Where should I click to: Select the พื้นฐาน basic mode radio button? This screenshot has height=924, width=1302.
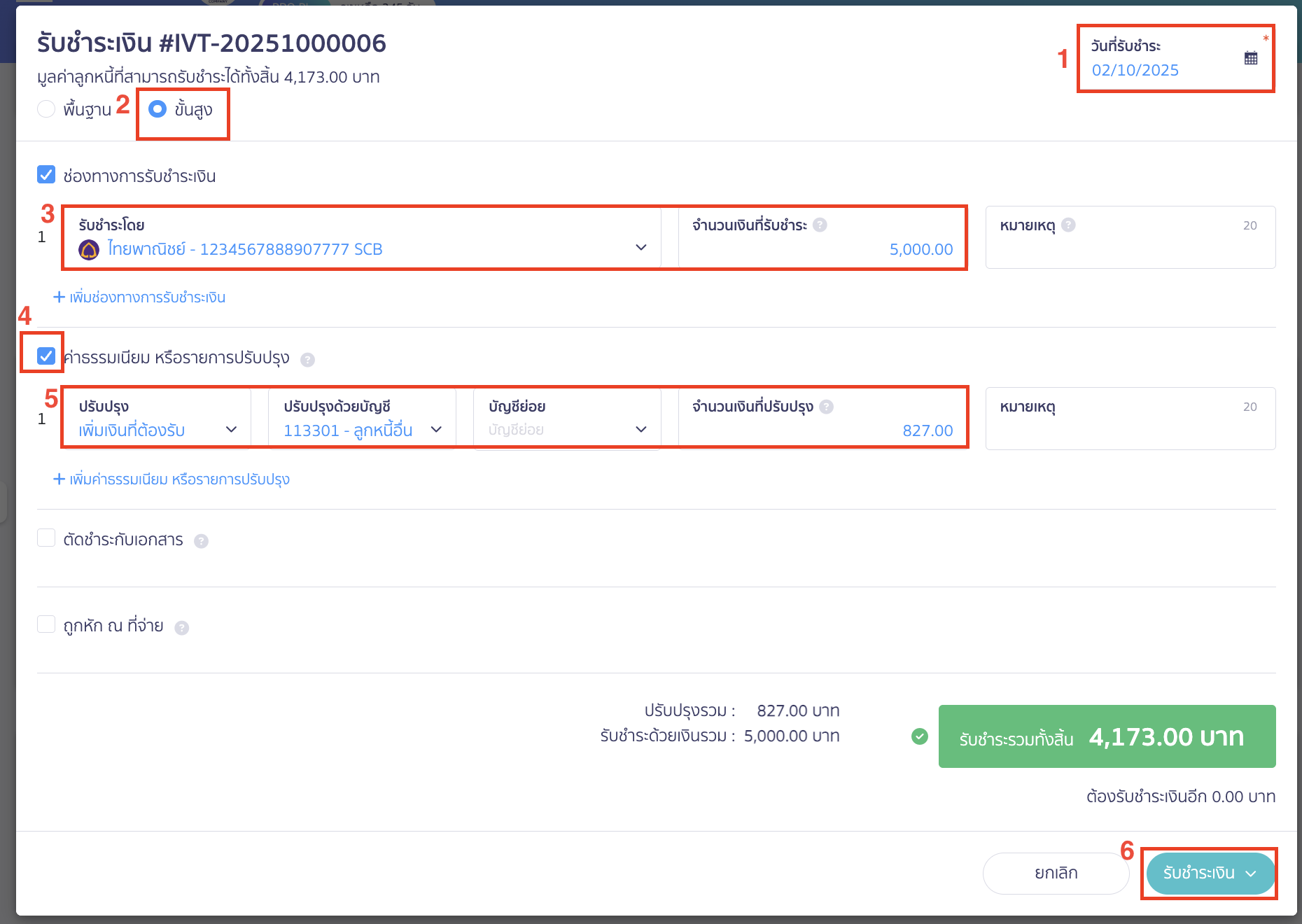(46, 109)
